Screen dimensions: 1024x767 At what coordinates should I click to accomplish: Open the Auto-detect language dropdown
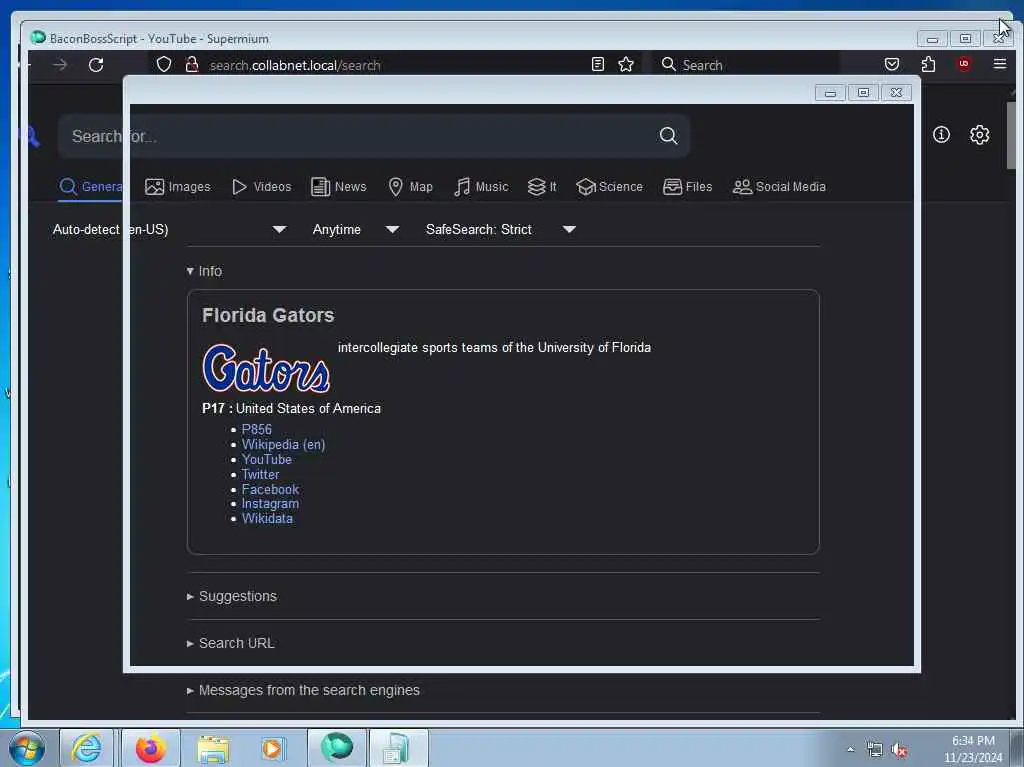(169, 229)
